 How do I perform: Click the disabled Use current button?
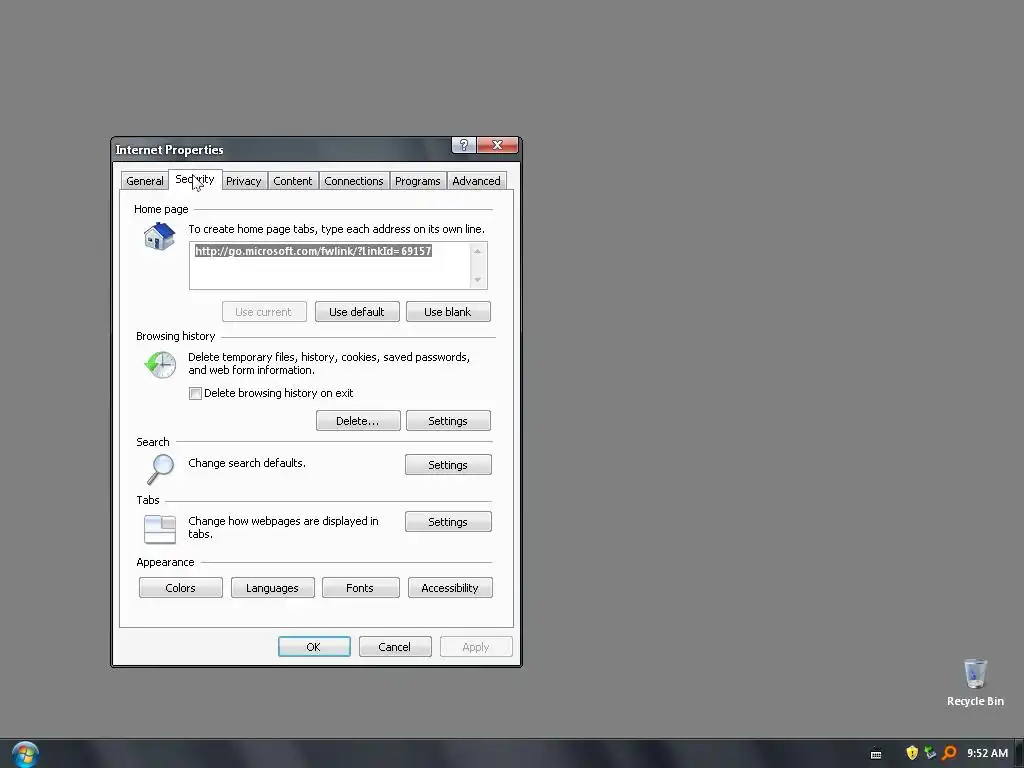coord(264,312)
